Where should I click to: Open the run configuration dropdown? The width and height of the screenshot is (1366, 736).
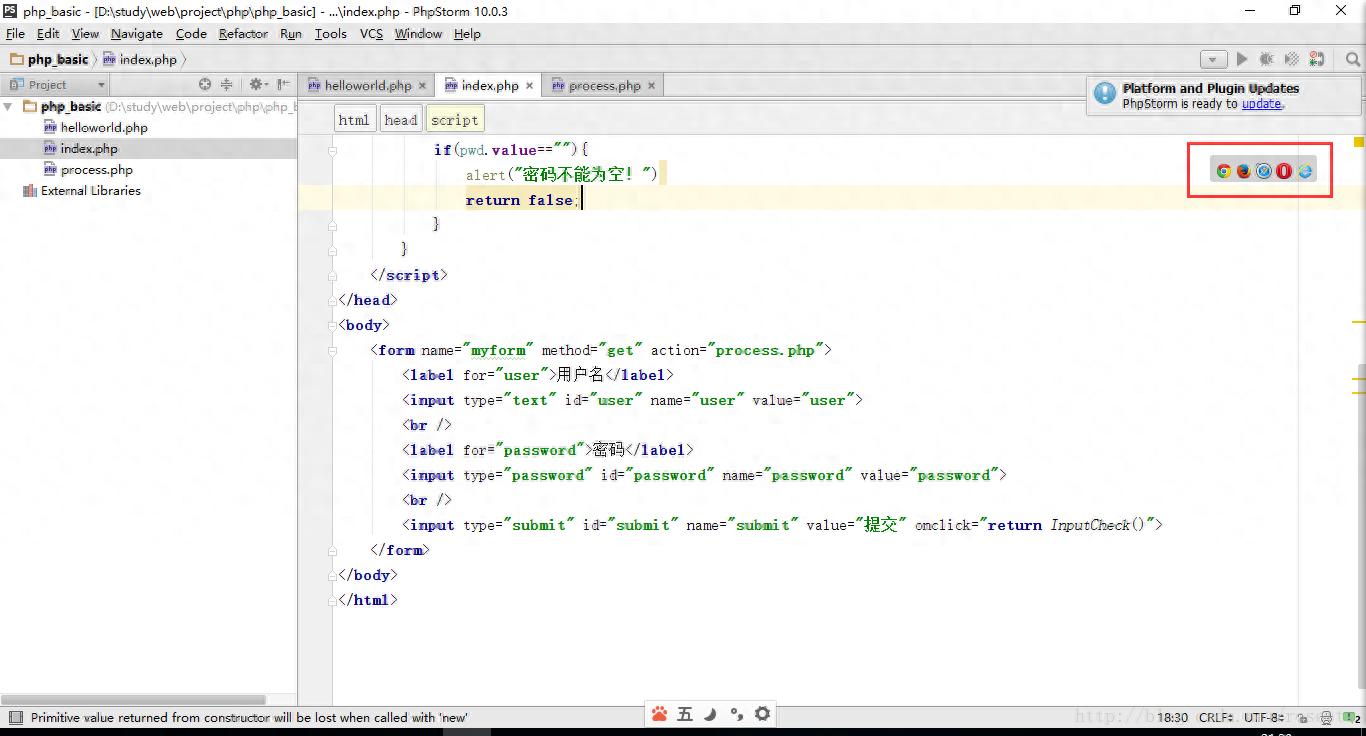point(1213,60)
